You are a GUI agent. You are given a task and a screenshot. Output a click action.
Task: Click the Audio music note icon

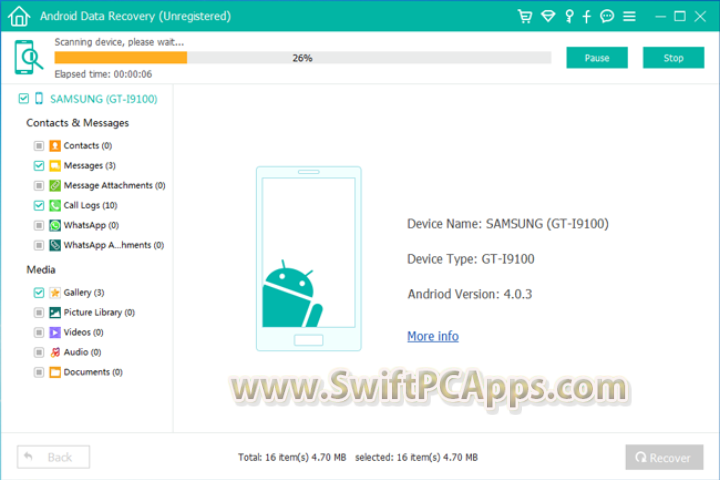[x=55, y=352]
